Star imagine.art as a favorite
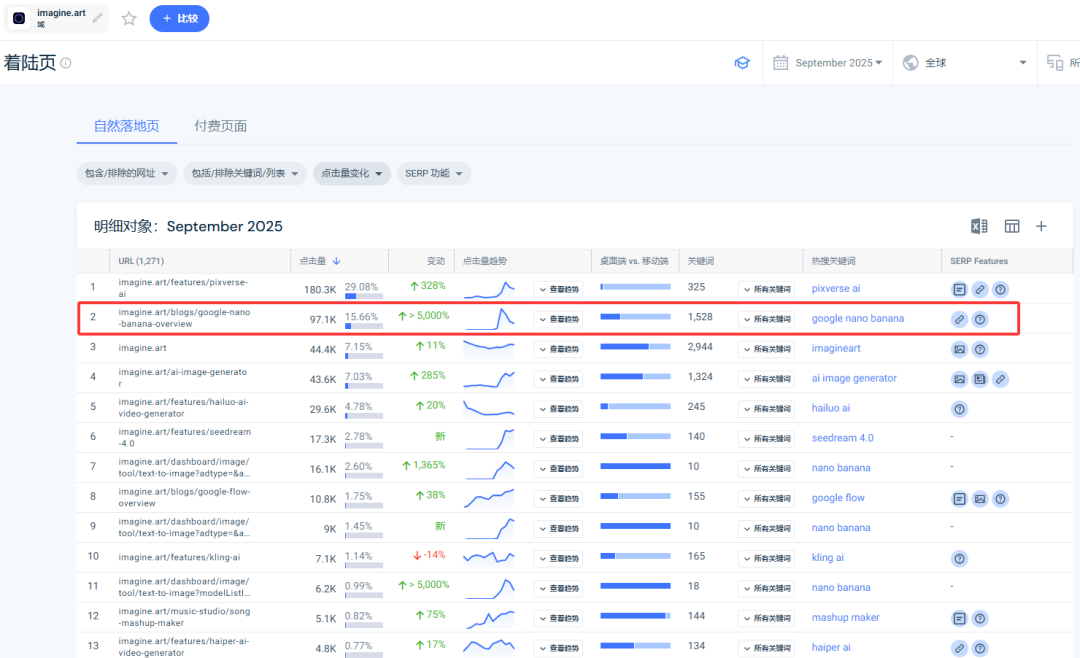 click(x=129, y=19)
